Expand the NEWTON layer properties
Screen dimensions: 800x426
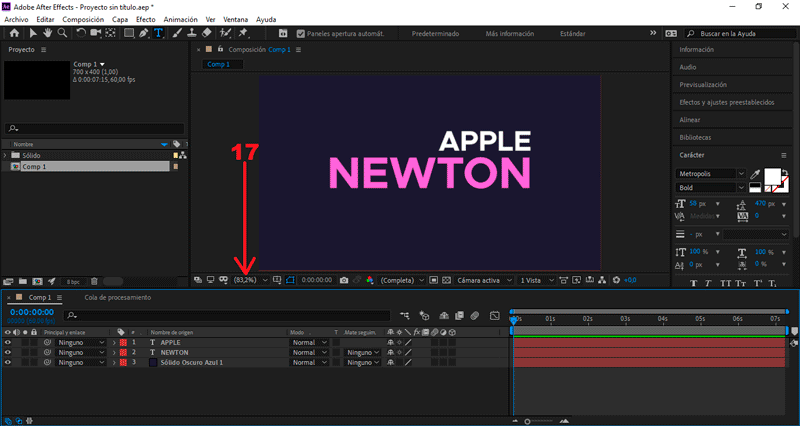(114, 353)
